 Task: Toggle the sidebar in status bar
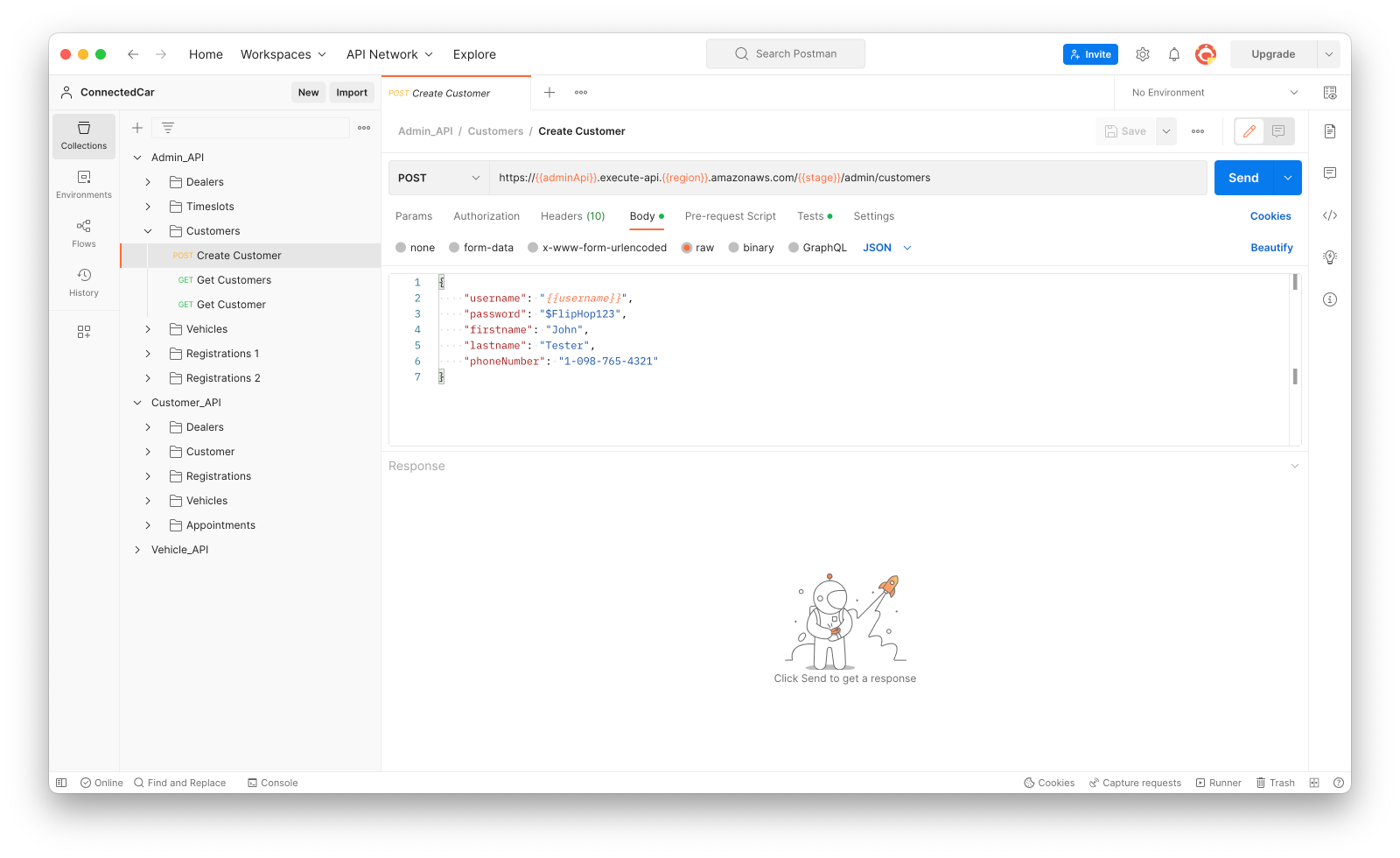[61, 783]
